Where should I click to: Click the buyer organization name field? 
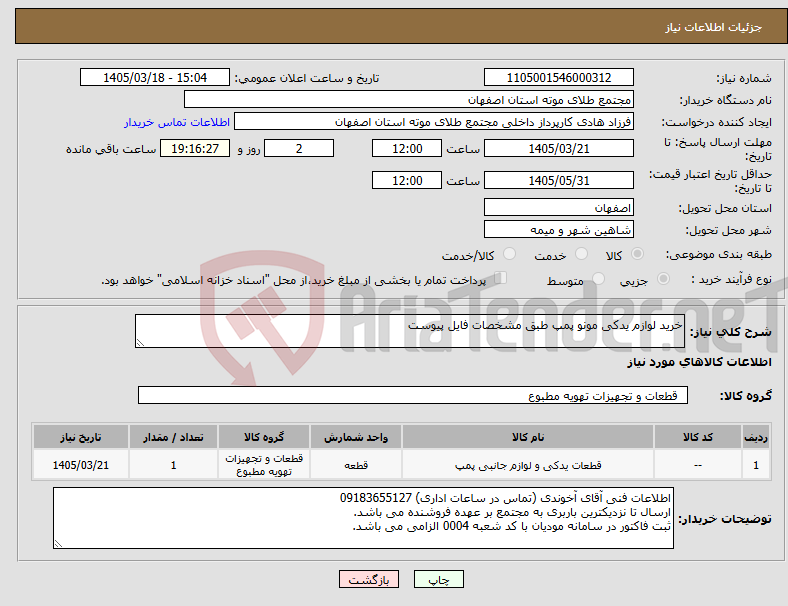[409, 99]
